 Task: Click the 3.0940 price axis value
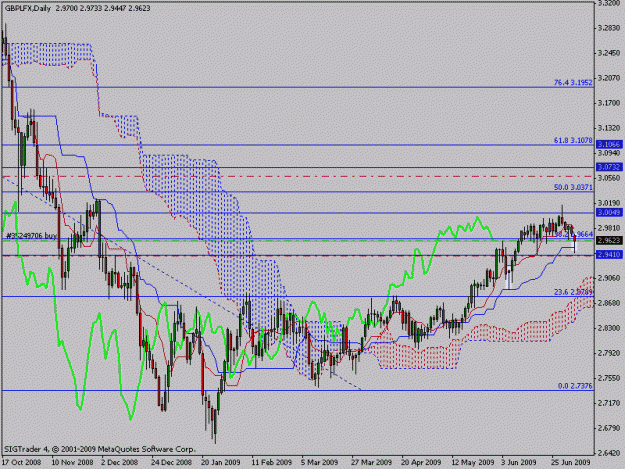pos(609,153)
